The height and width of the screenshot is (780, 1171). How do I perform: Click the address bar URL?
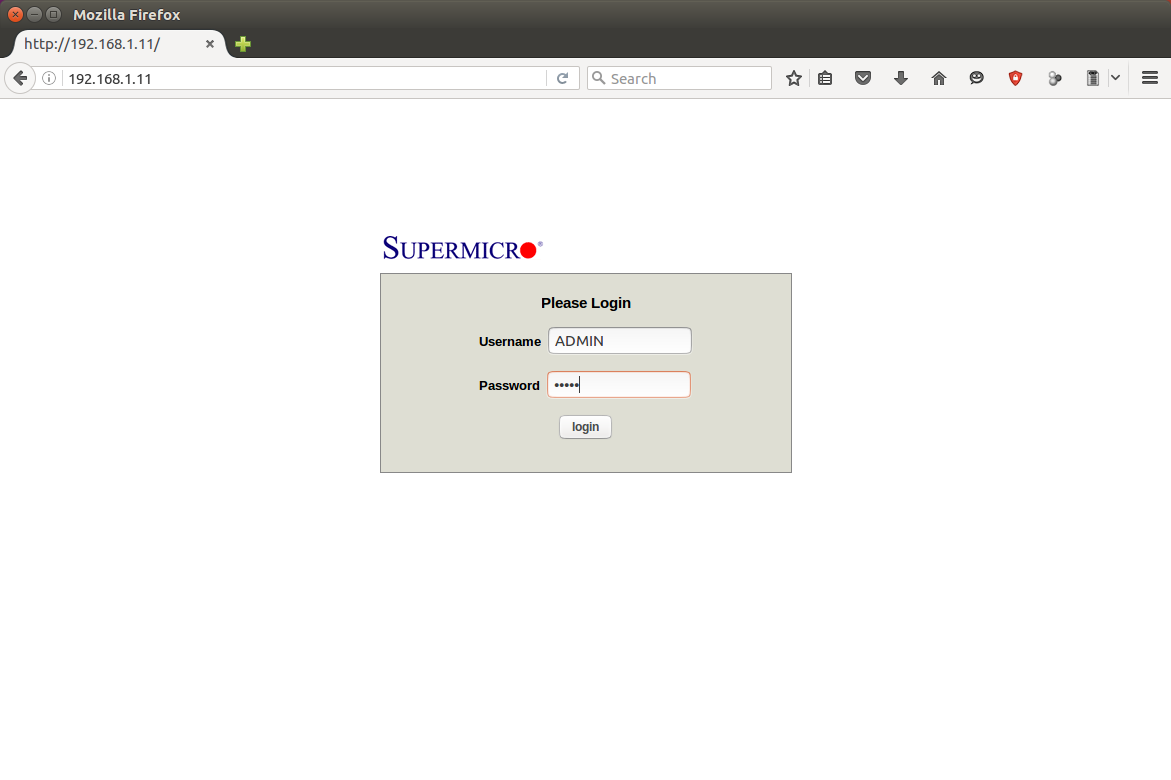tap(300, 78)
